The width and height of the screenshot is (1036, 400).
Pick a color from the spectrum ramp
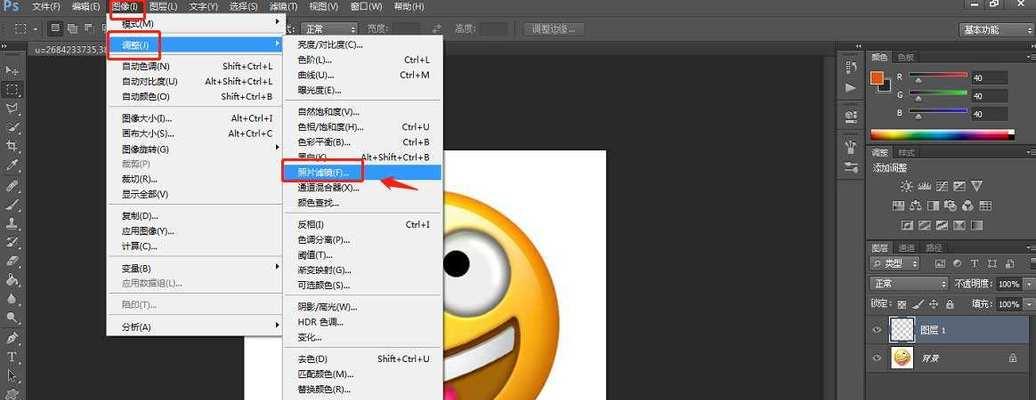tap(942, 134)
